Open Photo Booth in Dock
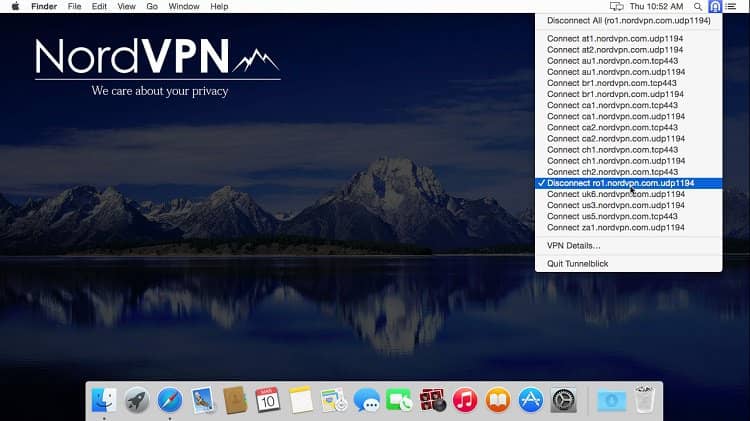750x421 pixels. (432, 400)
